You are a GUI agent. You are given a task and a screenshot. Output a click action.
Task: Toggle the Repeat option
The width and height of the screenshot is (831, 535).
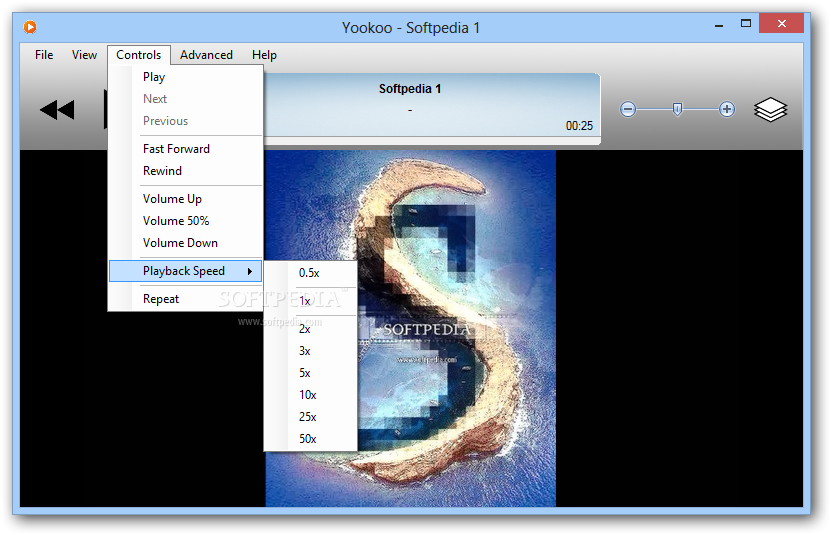[x=185, y=299]
